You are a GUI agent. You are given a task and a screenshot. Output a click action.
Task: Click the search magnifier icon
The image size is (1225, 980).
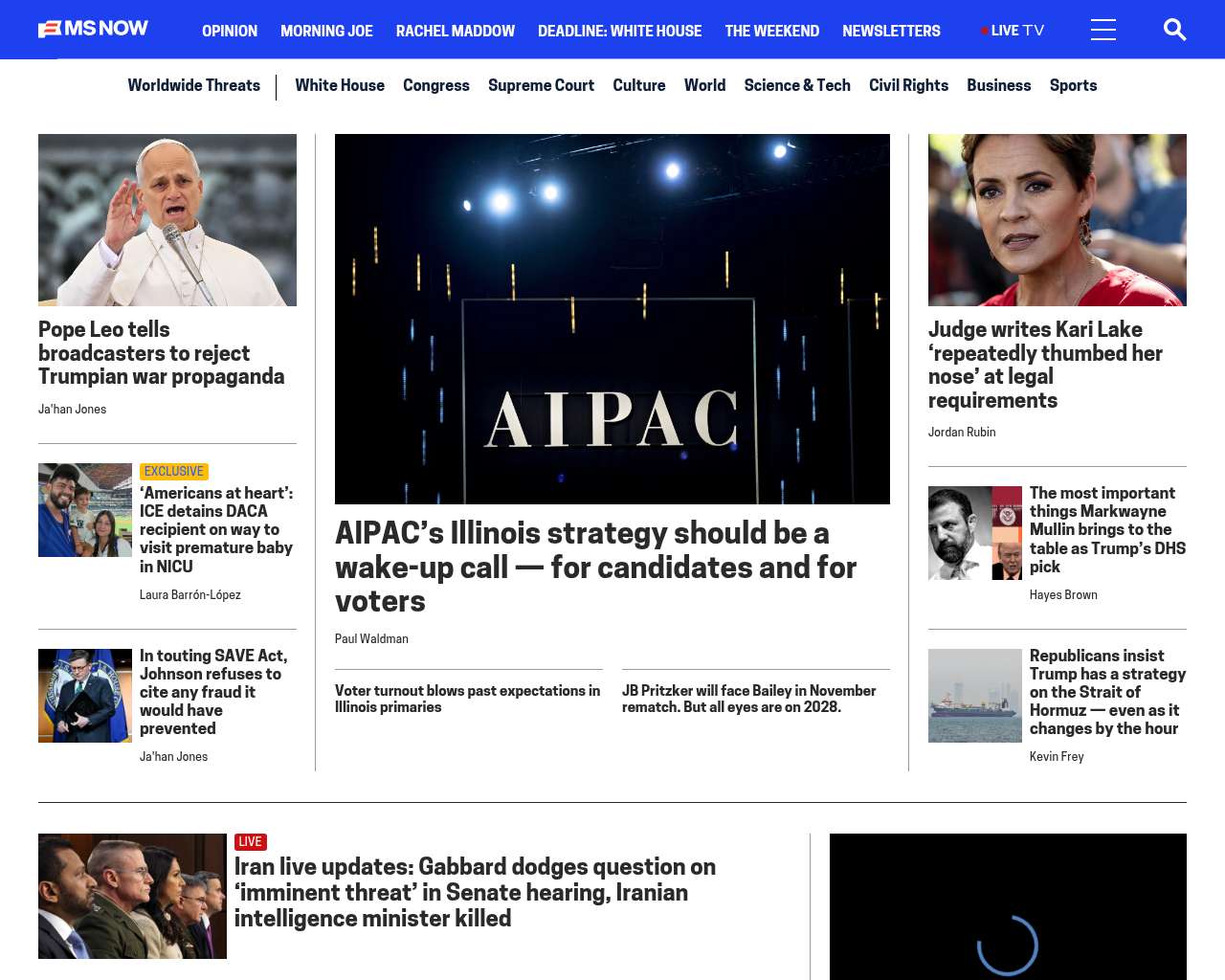[1174, 30]
